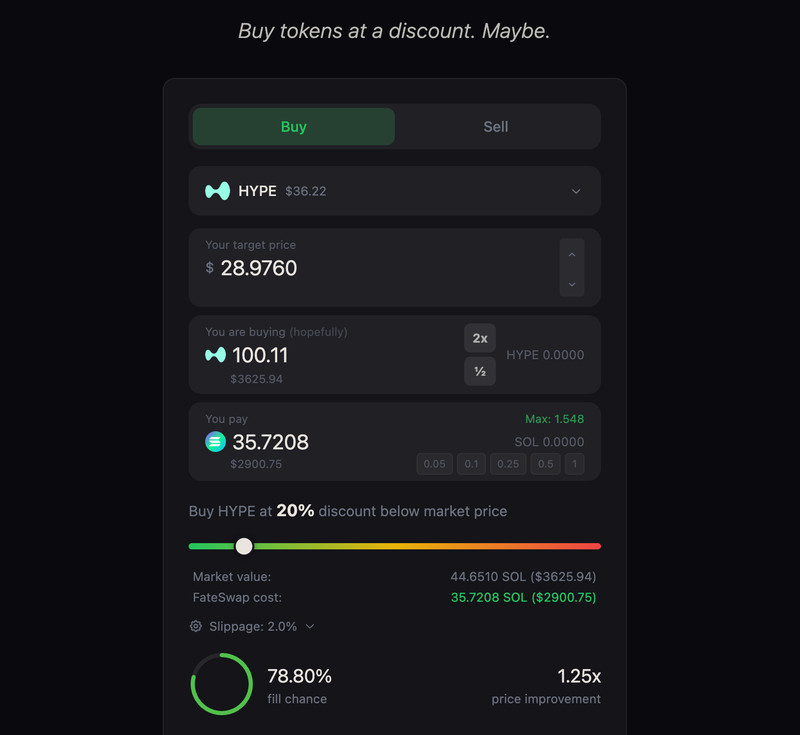Image resolution: width=800 pixels, height=735 pixels.
Task: Click the up arrow to increase target price
Action: tap(572, 253)
